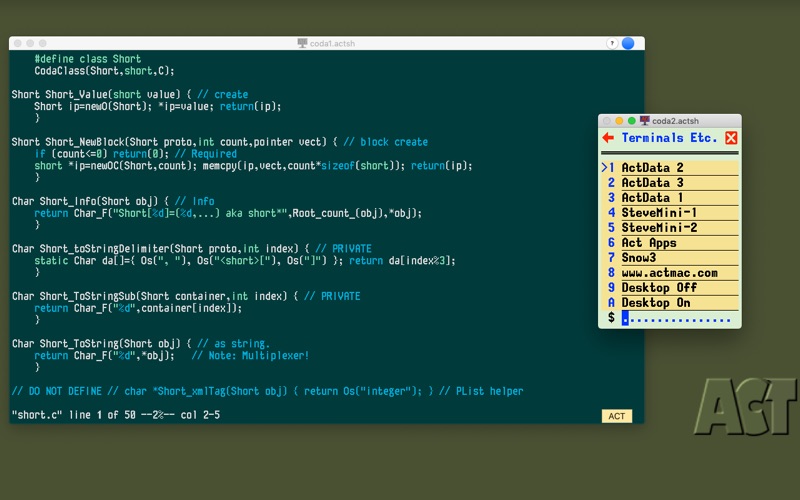Image resolution: width=800 pixels, height=500 pixels.
Task: Click the DO NOT DEFINE comment line
Action: click(267, 391)
